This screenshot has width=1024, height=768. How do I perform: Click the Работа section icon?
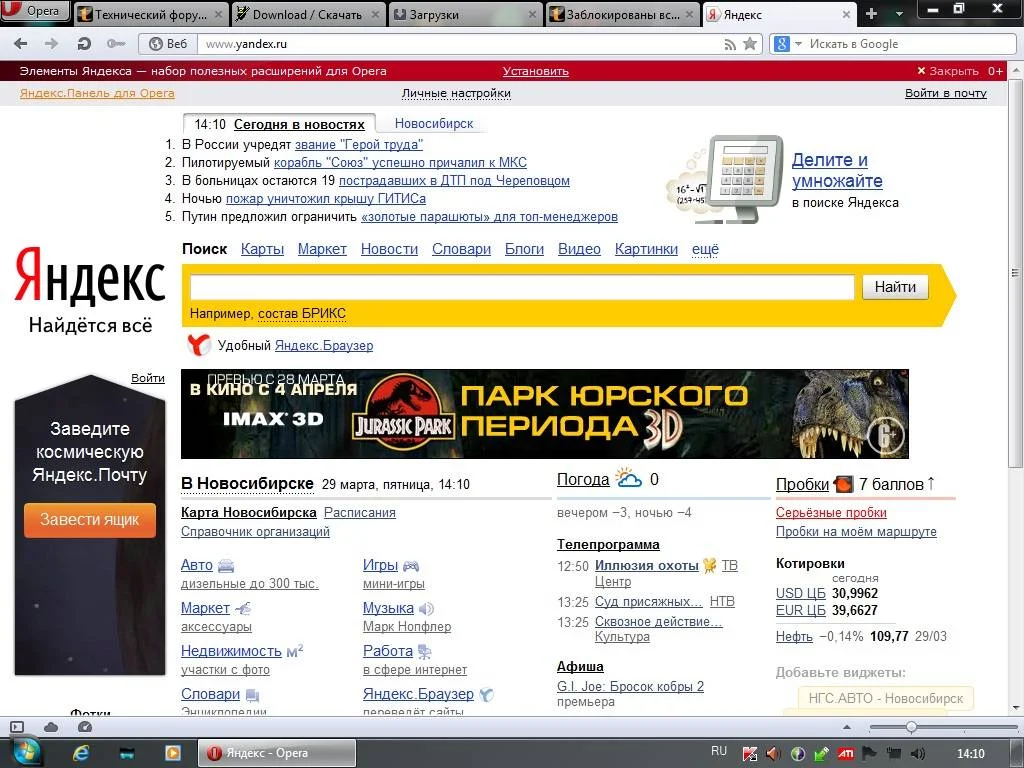424,651
